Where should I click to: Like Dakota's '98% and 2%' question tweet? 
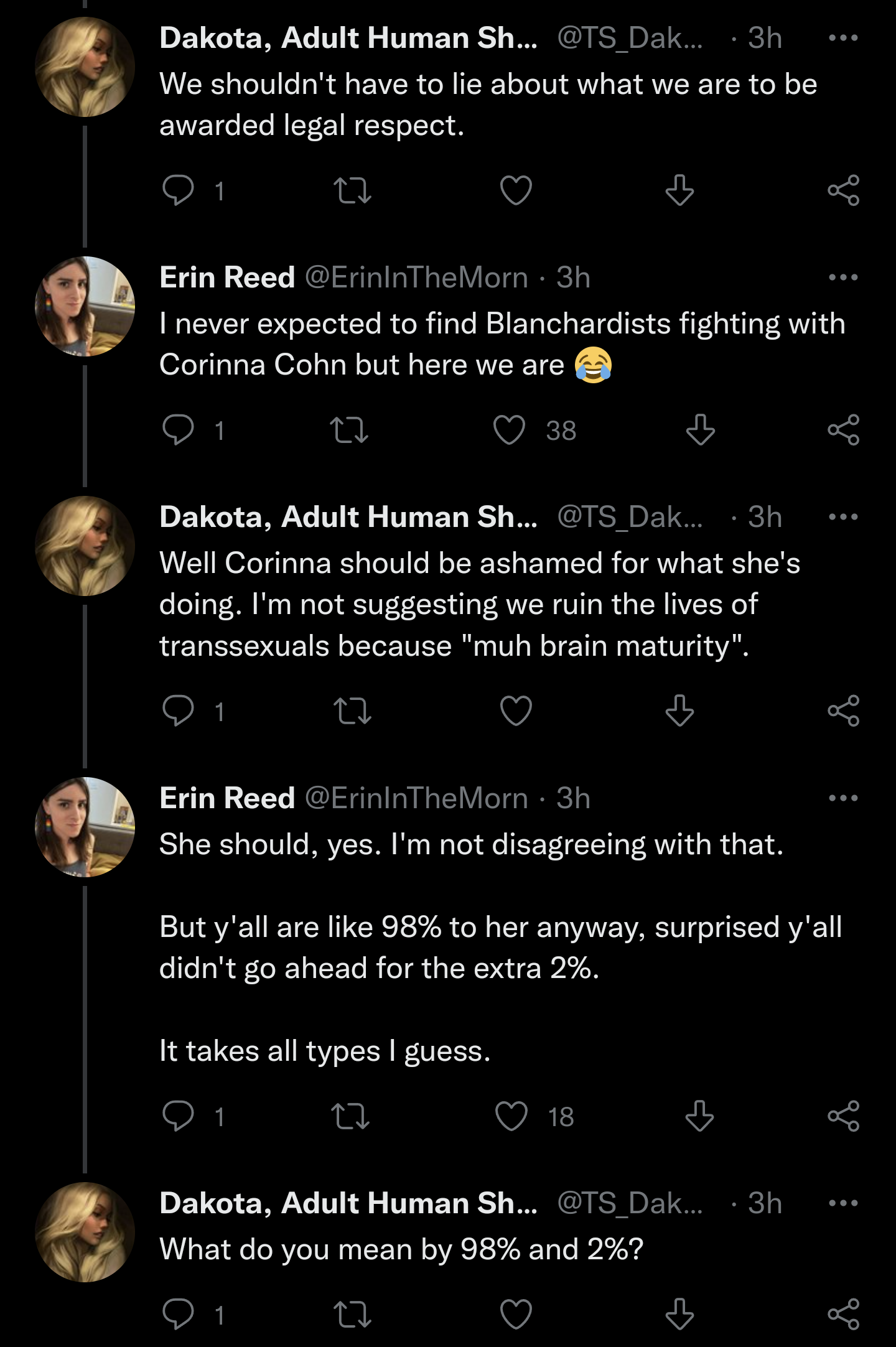[516, 1314]
